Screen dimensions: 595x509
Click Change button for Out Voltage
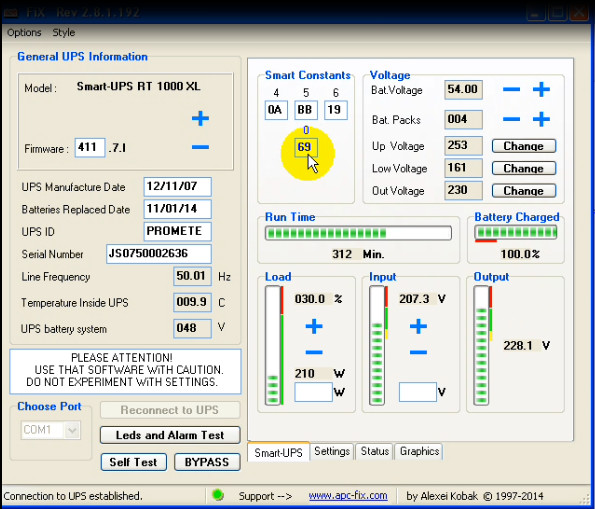coord(524,191)
